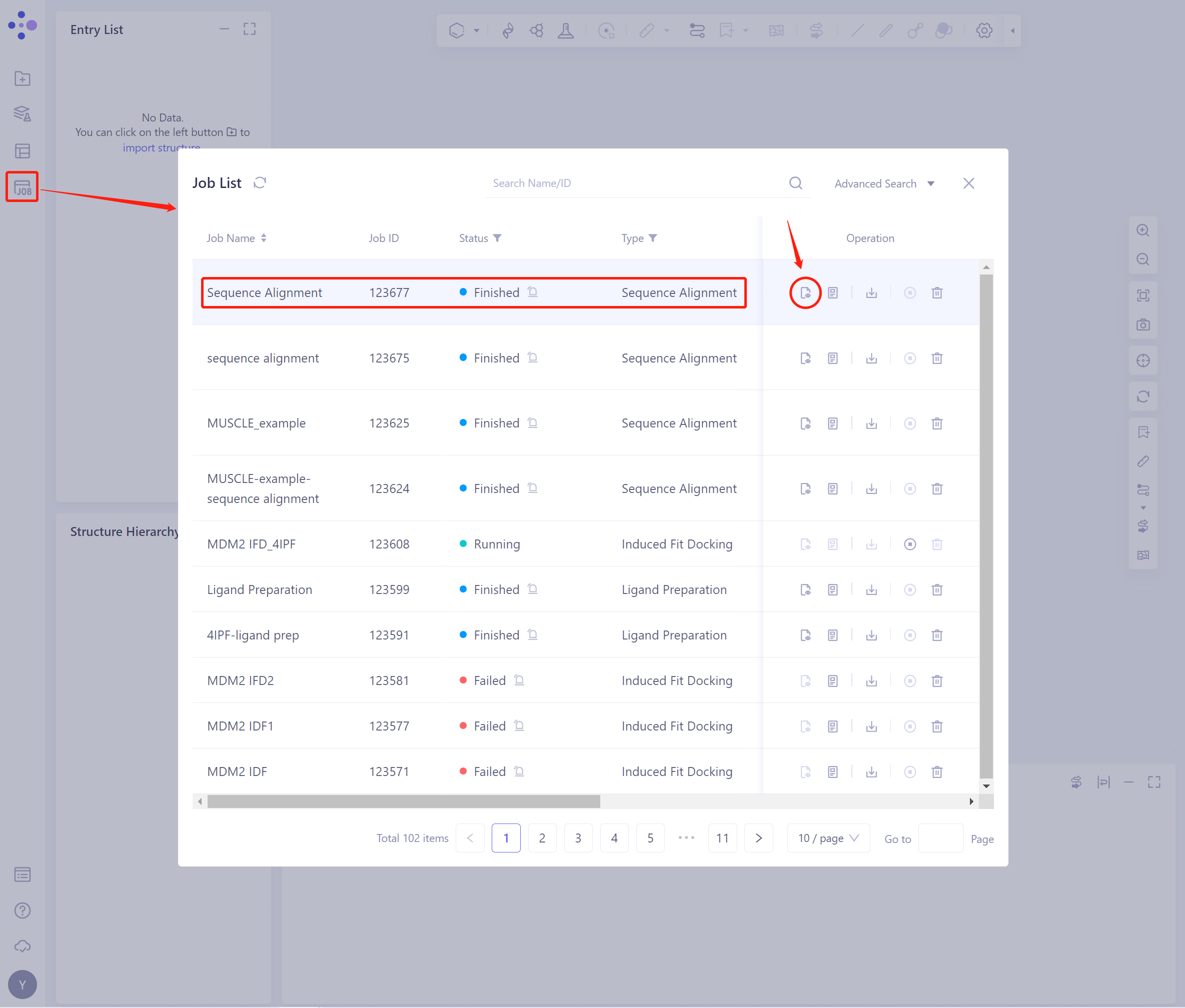Viewport: 1185px width, 1008px height.
Task: Download results of MUSCLE_example job
Action: coord(871,423)
